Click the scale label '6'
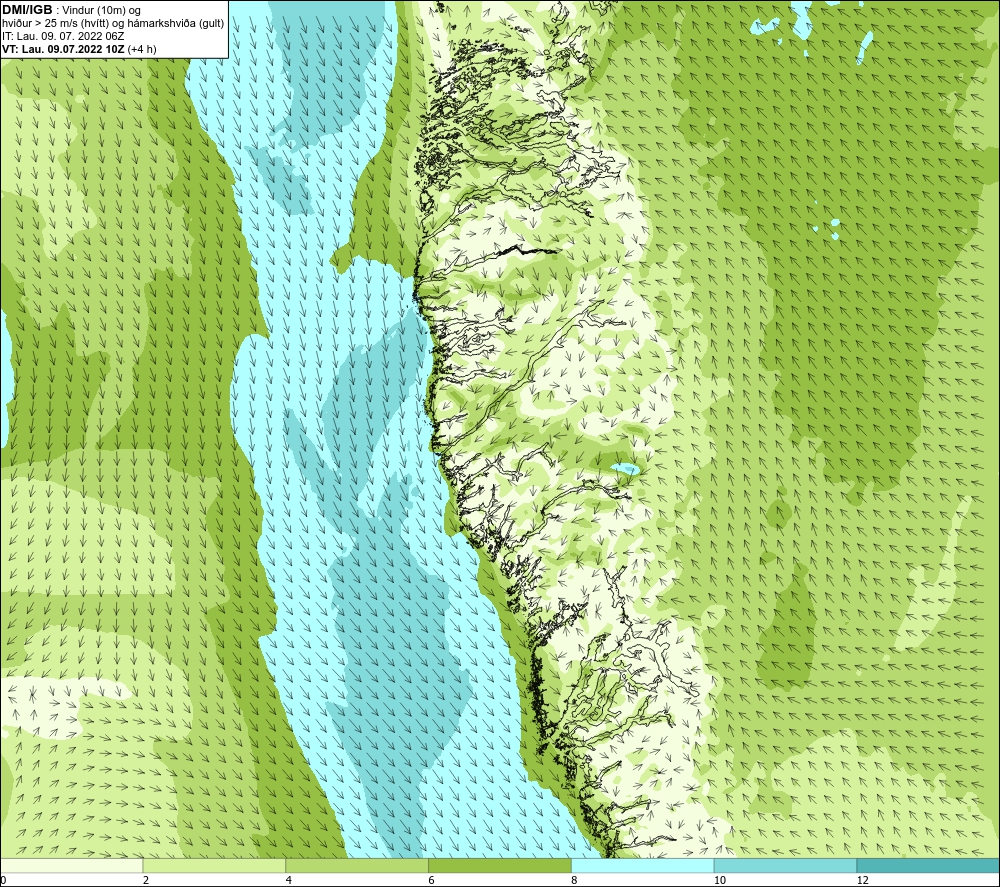This screenshot has height=887, width=1000. [x=432, y=880]
